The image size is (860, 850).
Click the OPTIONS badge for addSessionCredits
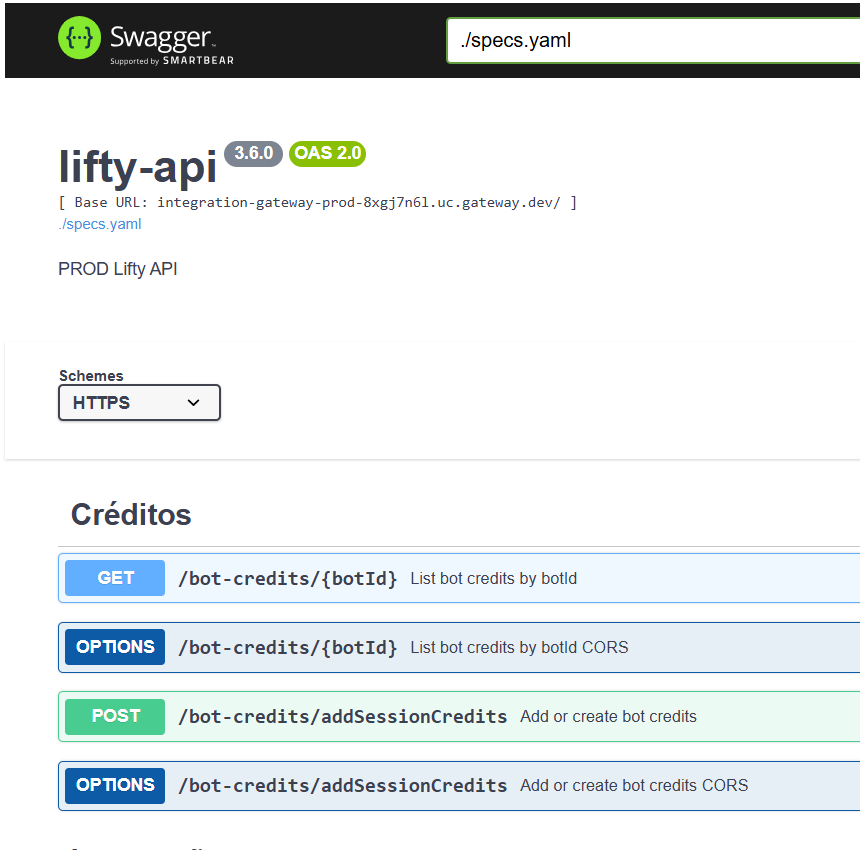115,785
